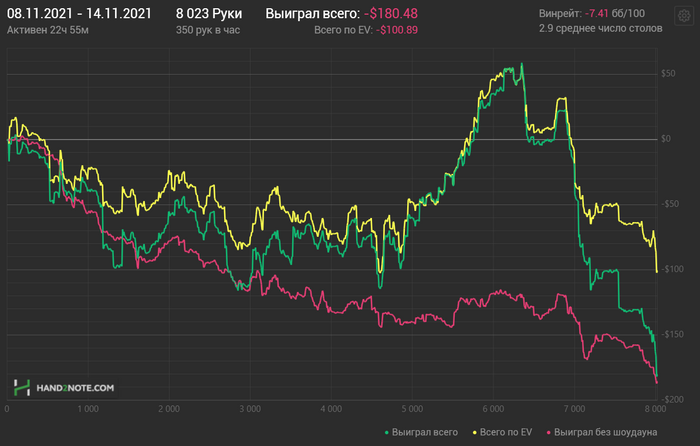700x446 pixels.
Task: Click the -$50 y-axis label
Action: pyautogui.click(x=670, y=204)
